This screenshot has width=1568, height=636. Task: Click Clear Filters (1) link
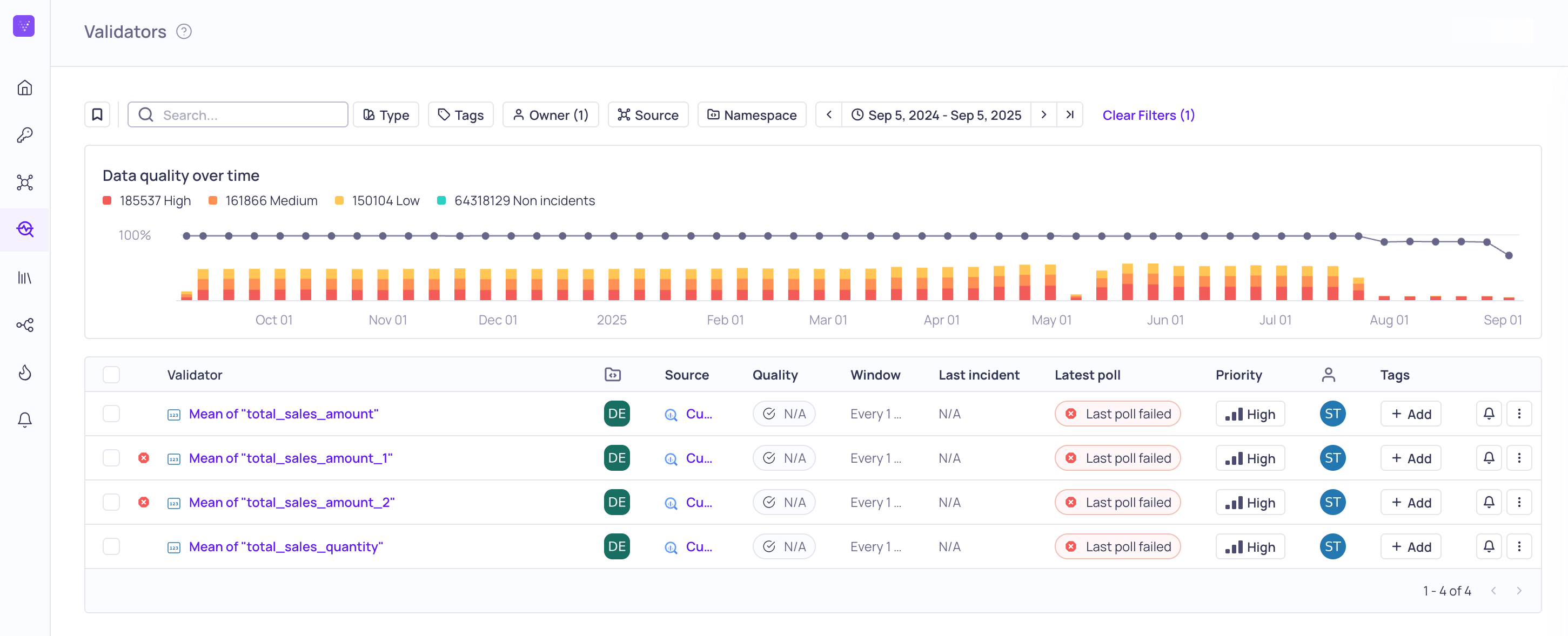click(x=1148, y=115)
